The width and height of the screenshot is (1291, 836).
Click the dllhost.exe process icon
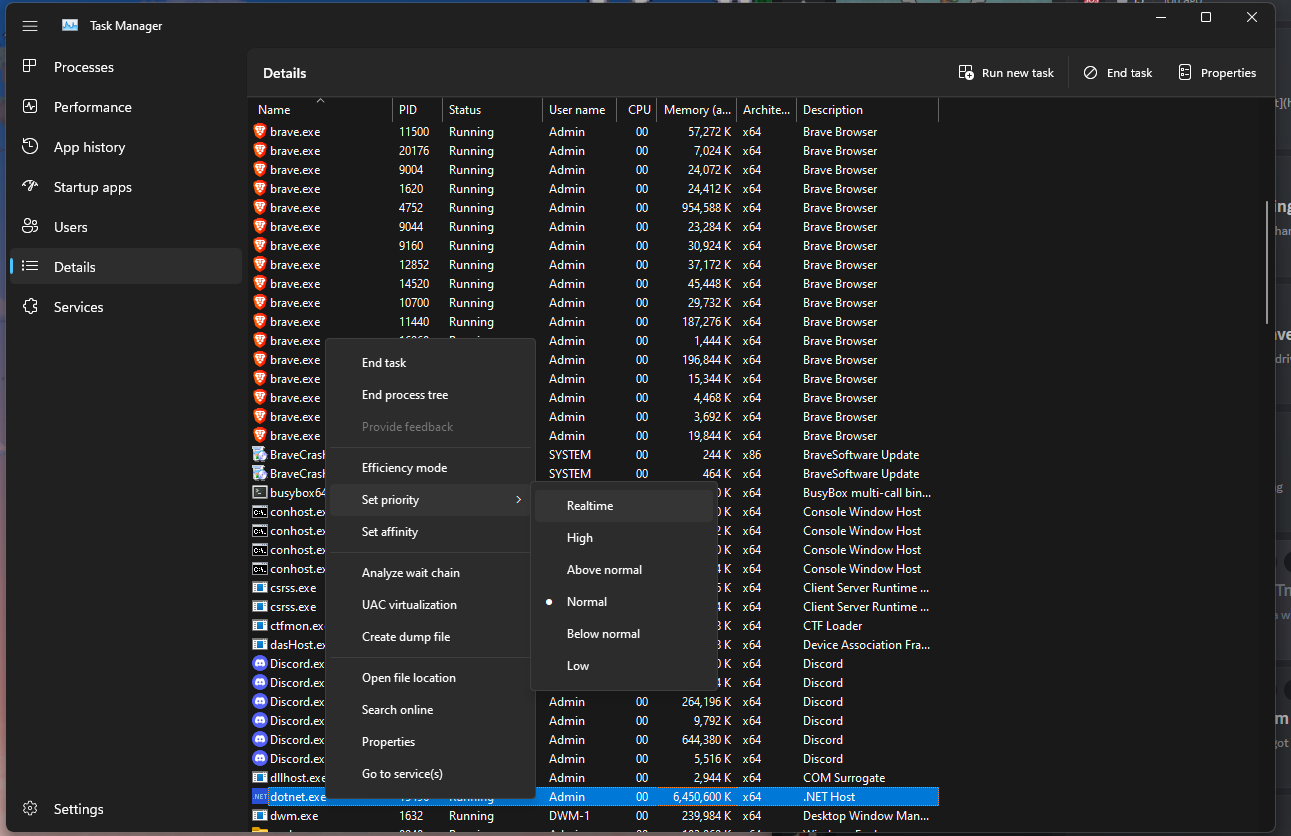[260, 778]
